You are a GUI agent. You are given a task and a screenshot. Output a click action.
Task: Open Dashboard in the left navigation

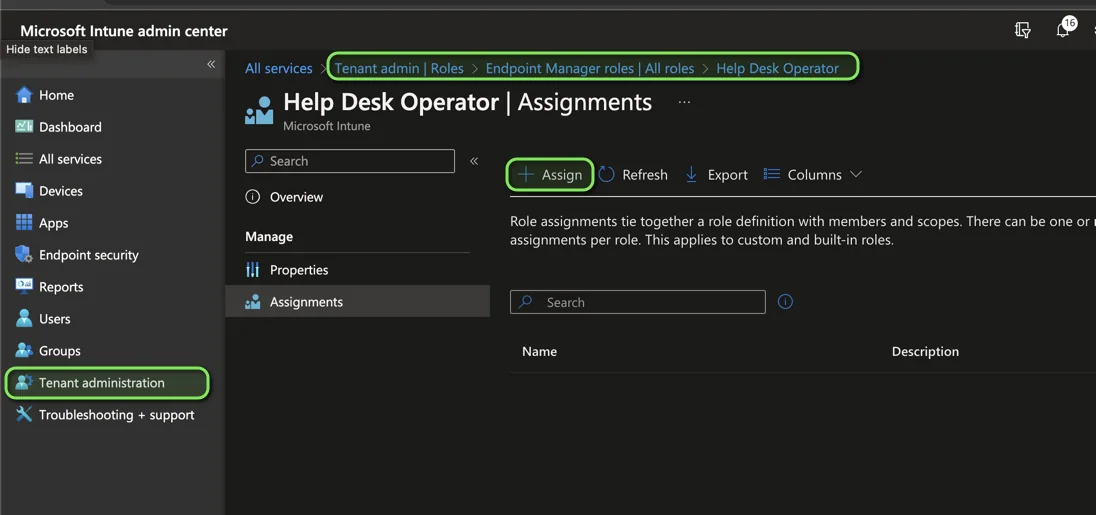[70, 127]
